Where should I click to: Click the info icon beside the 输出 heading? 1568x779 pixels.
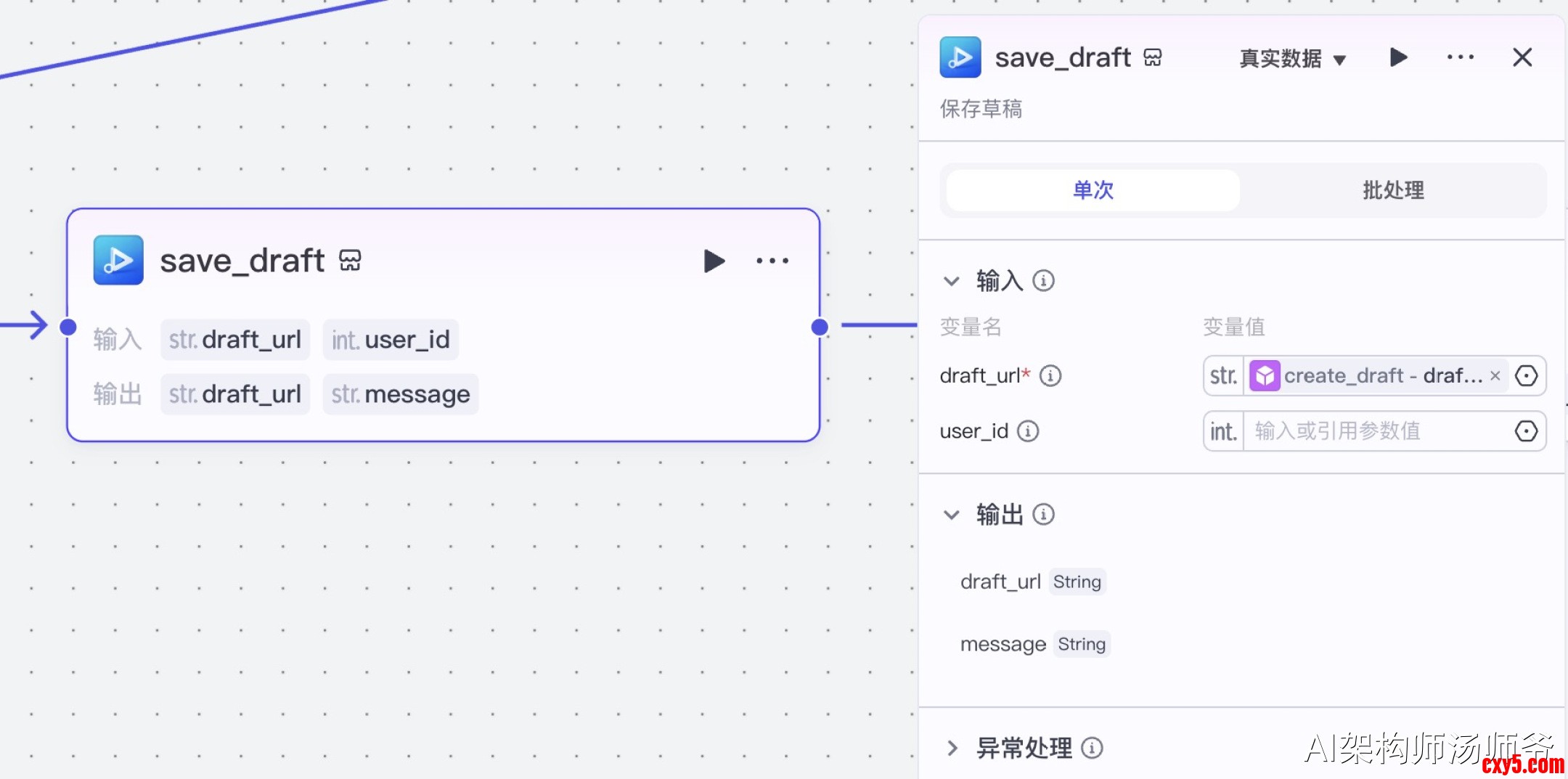pyautogui.click(x=1044, y=515)
